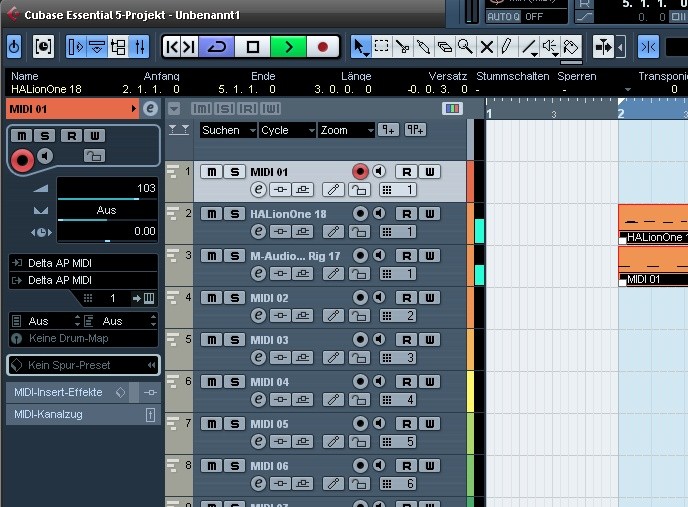Toggle monitor on M-Audio Rig 17 track

tap(379, 255)
